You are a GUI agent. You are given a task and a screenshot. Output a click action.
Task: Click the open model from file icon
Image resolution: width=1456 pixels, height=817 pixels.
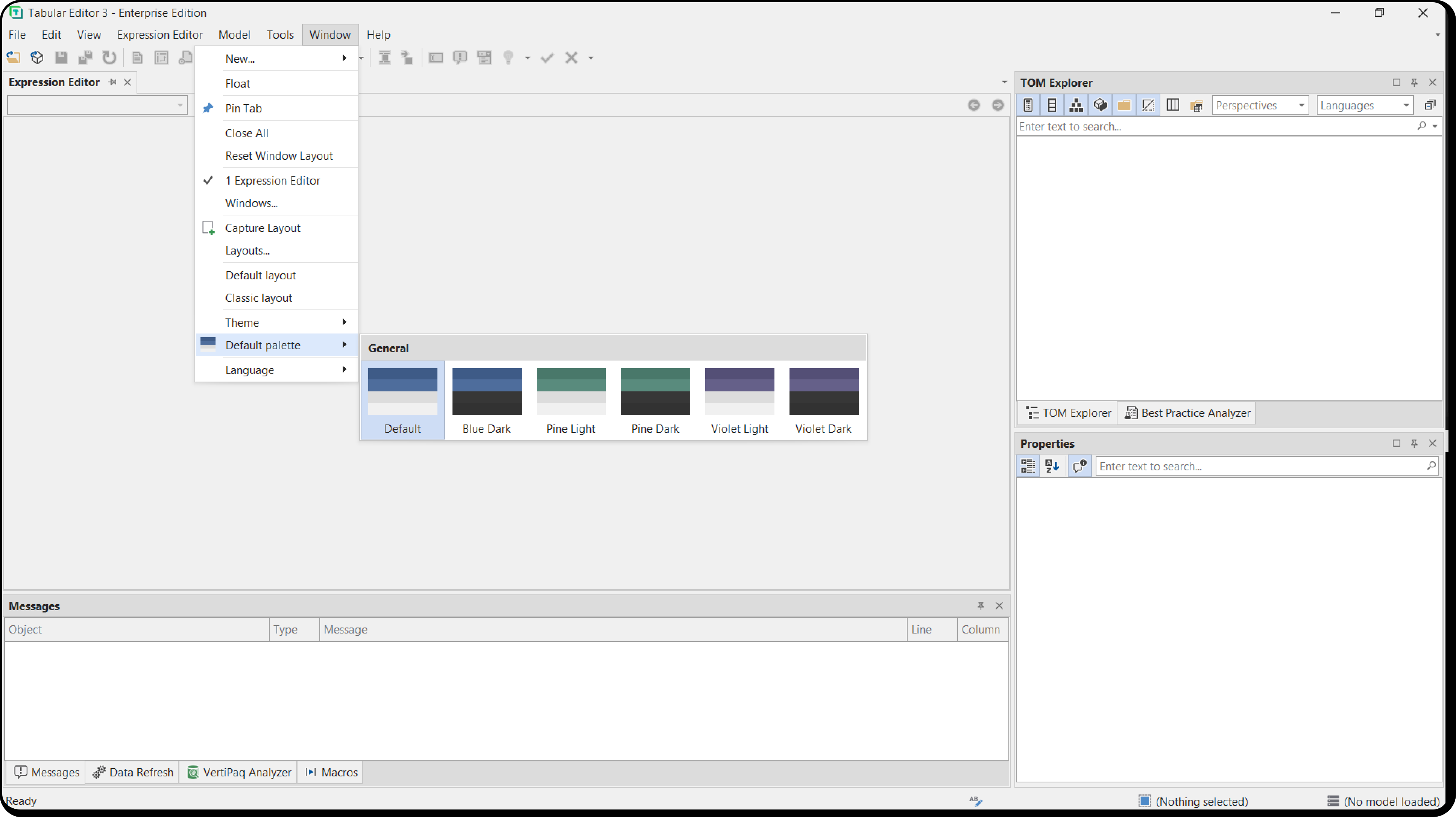[13, 57]
